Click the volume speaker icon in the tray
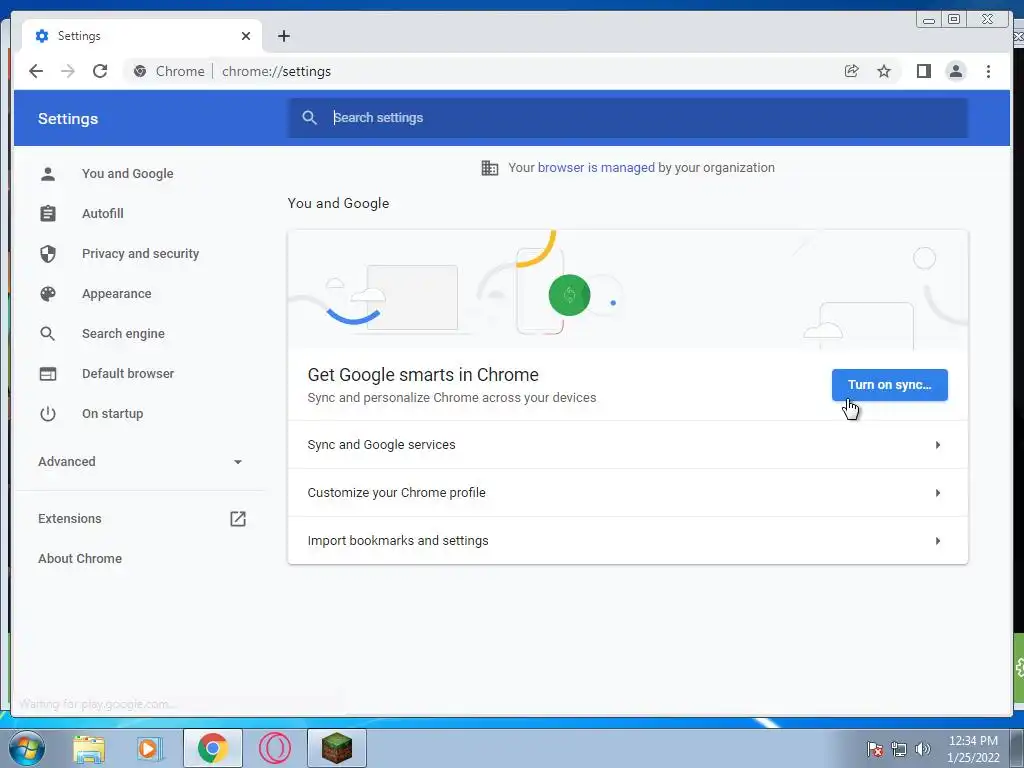The height and width of the screenshot is (768, 1024). coord(922,749)
